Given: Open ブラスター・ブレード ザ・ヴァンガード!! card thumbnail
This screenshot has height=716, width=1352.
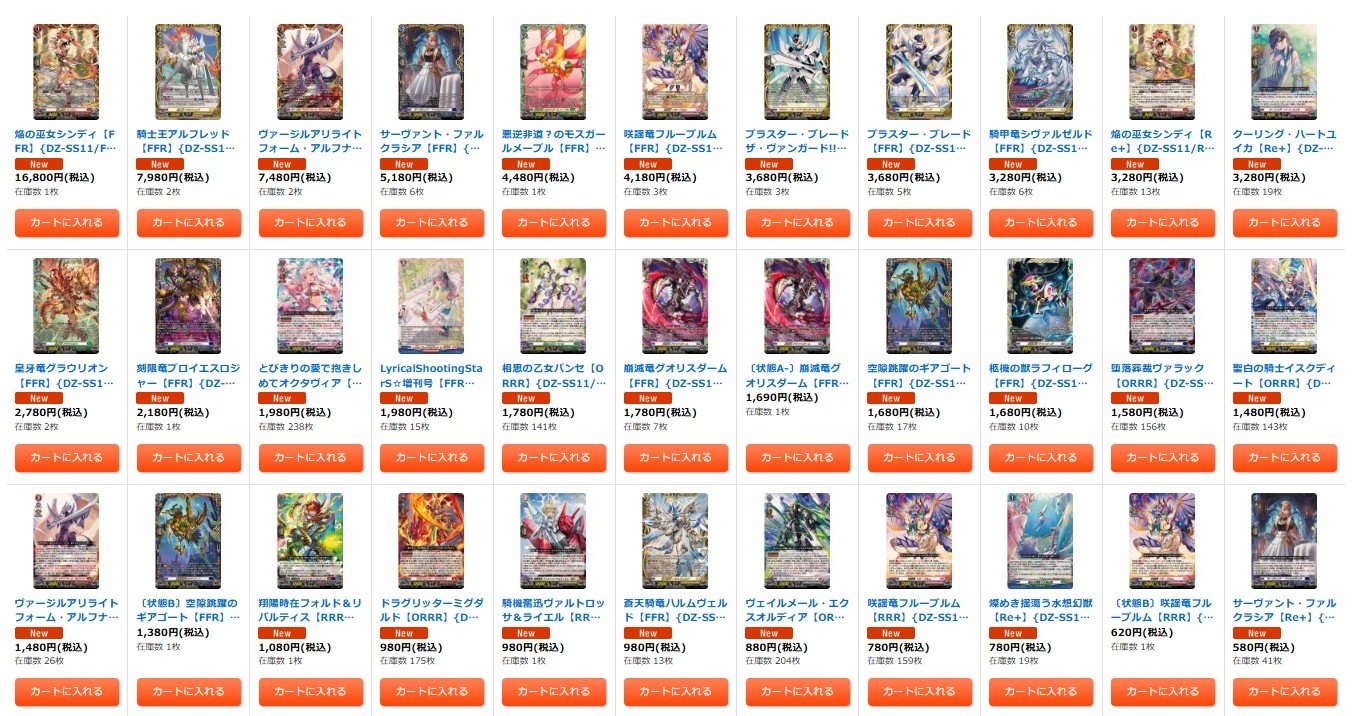Looking at the screenshot, I should point(797,72).
